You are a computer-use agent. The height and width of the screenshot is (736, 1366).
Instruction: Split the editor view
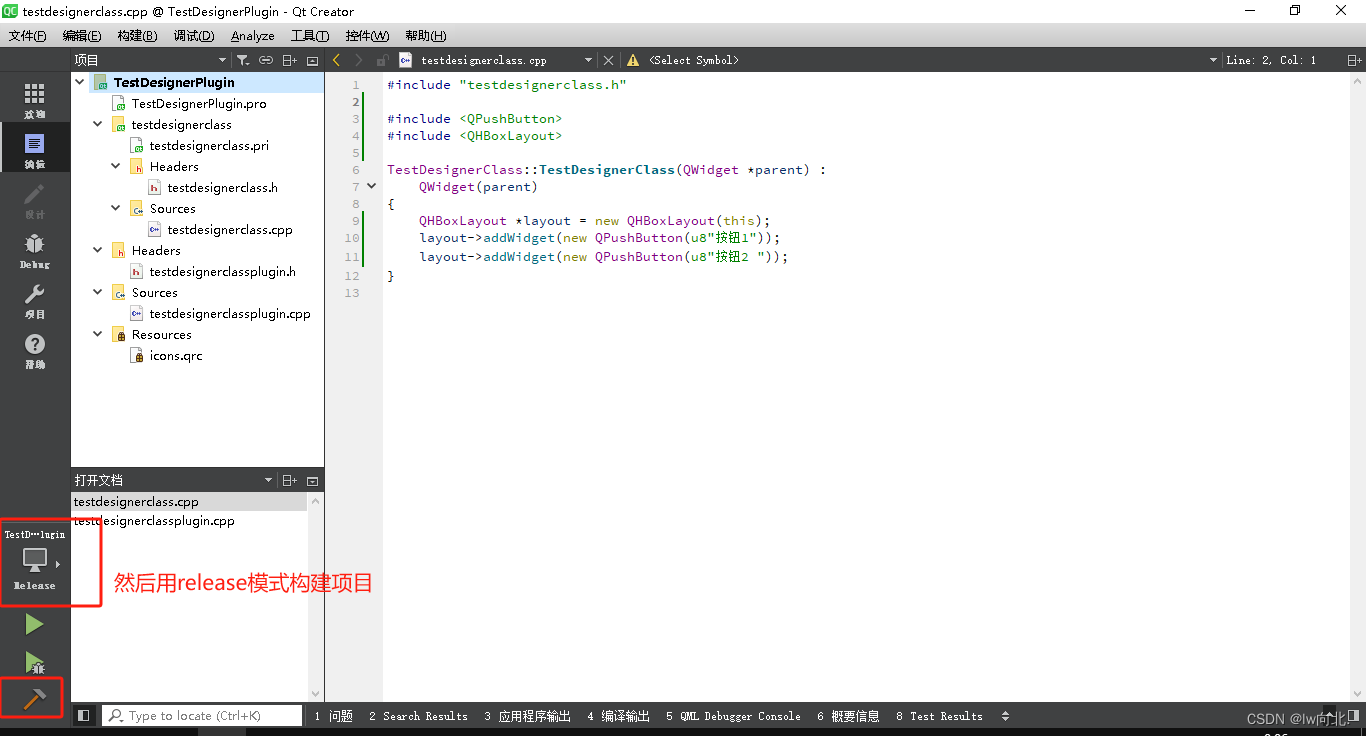[1354, 60]
